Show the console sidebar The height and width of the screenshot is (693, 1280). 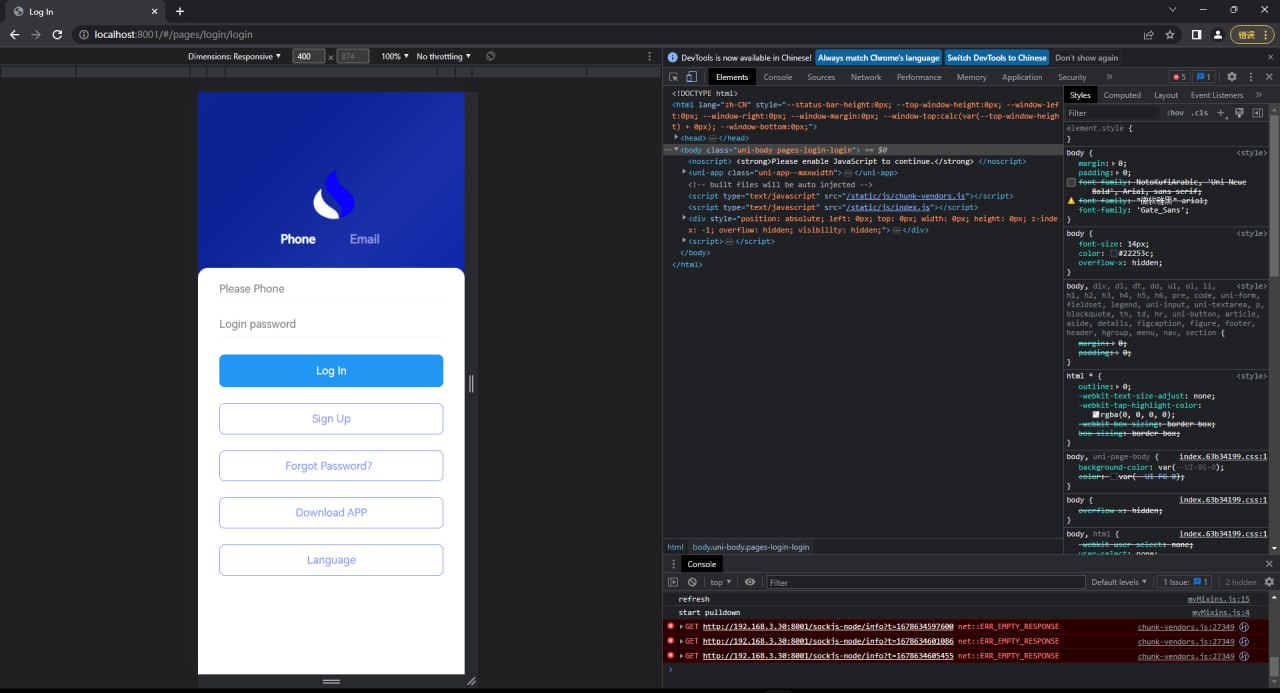point(673,582)
